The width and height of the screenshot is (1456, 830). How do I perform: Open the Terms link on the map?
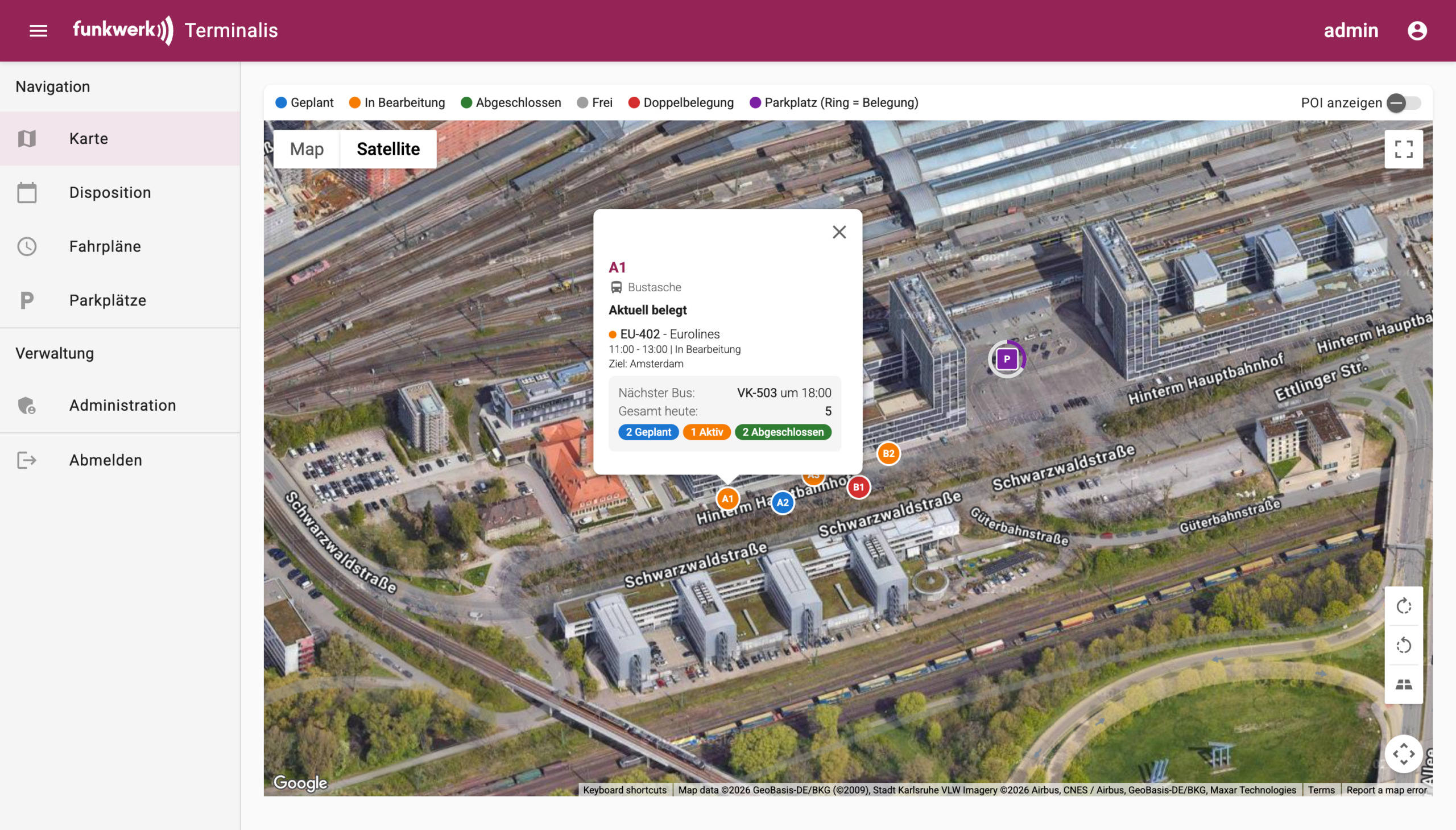[1321, 790]
